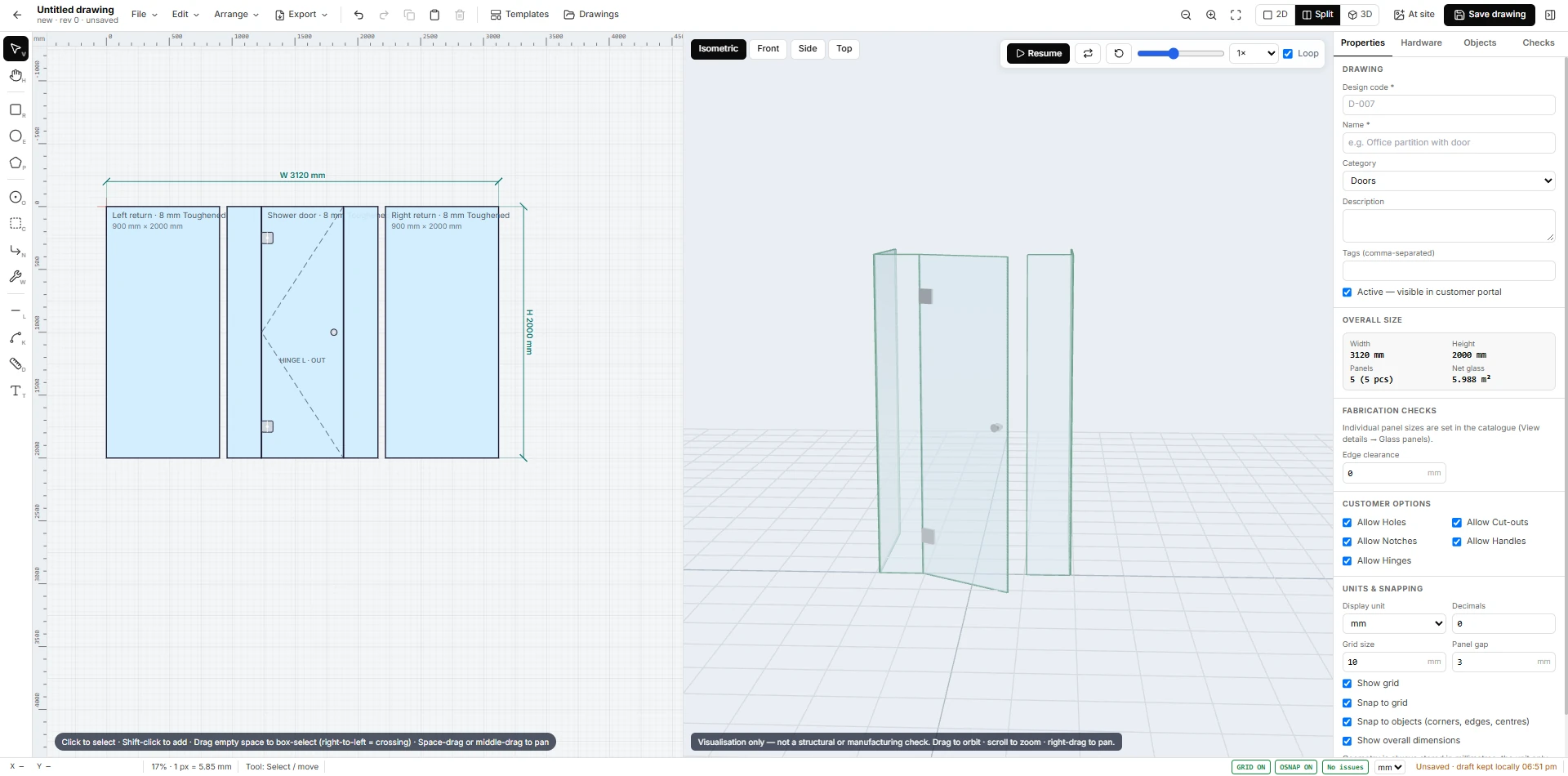The width and height of the screenshot is (1568, 776).
Task: Toggle Allow Holes checkbox
Action: coord(1347,523)
